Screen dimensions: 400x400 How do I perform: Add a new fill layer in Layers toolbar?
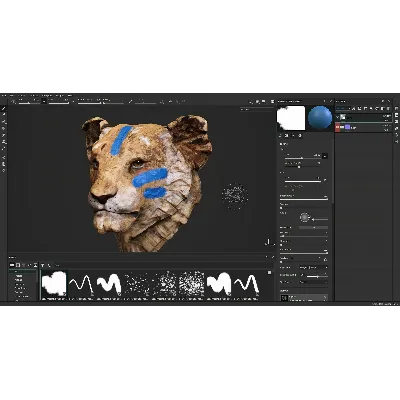371,109
